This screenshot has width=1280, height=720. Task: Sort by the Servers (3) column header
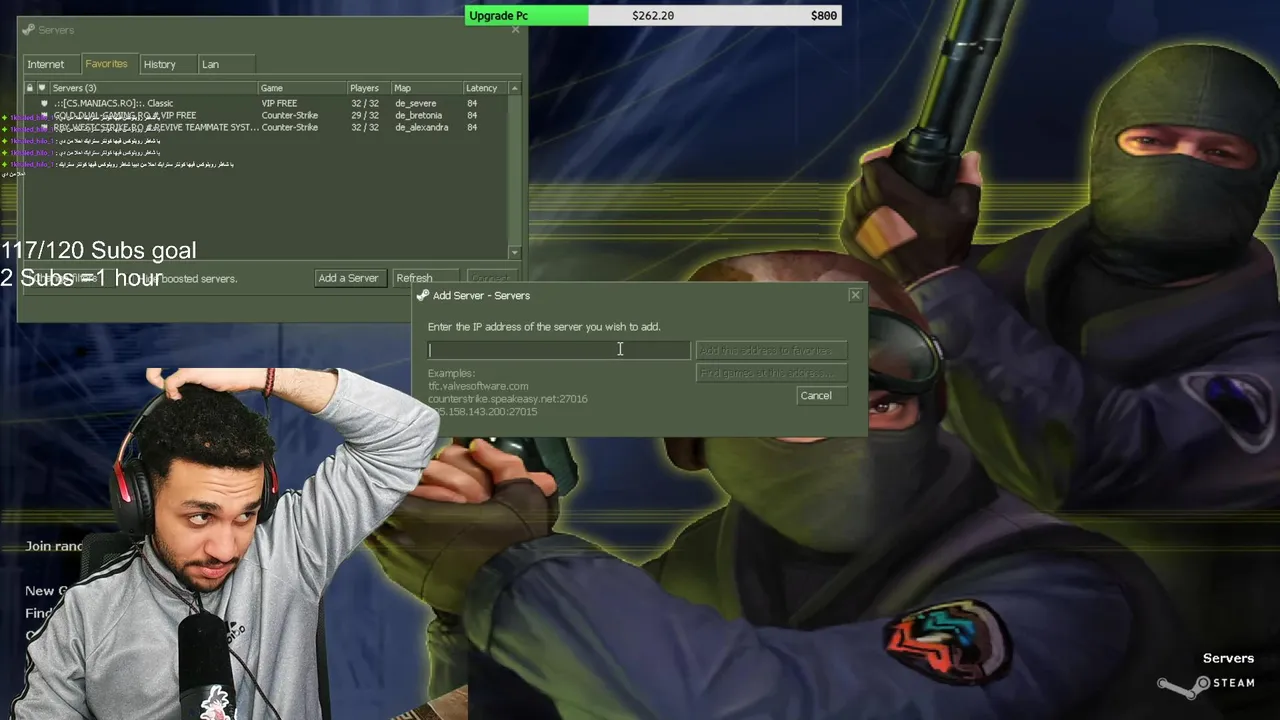(x=154, y=88)
